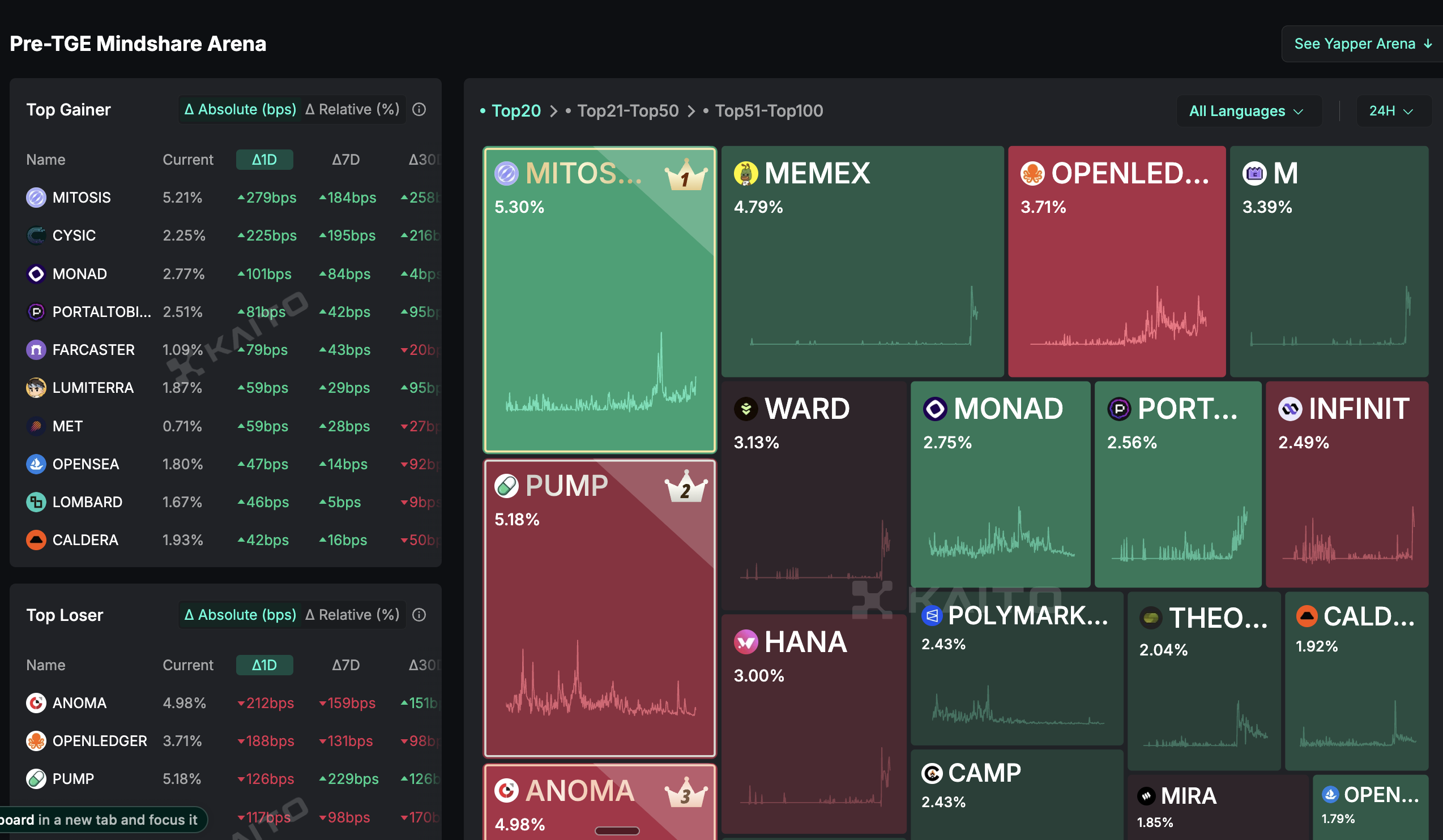Click the ANOMA logo in Top Loser list
This screenshot has width=1443, height=840.
36,702
